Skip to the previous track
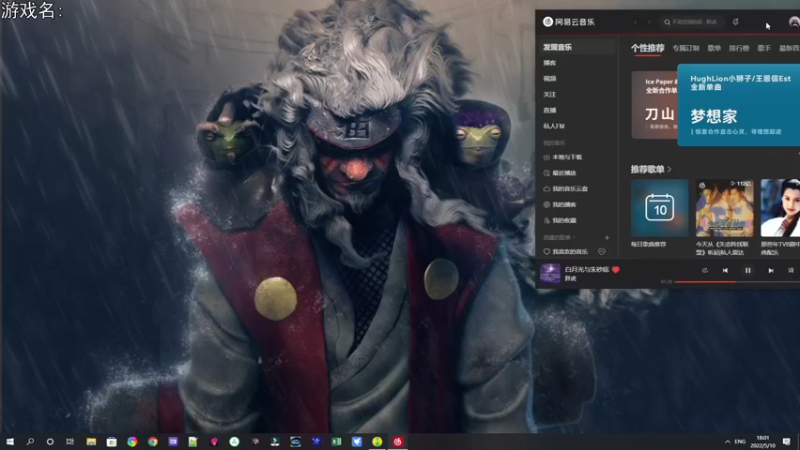Image resolution: width=800 pixels, height=450 pixels. tap(725, 270)
